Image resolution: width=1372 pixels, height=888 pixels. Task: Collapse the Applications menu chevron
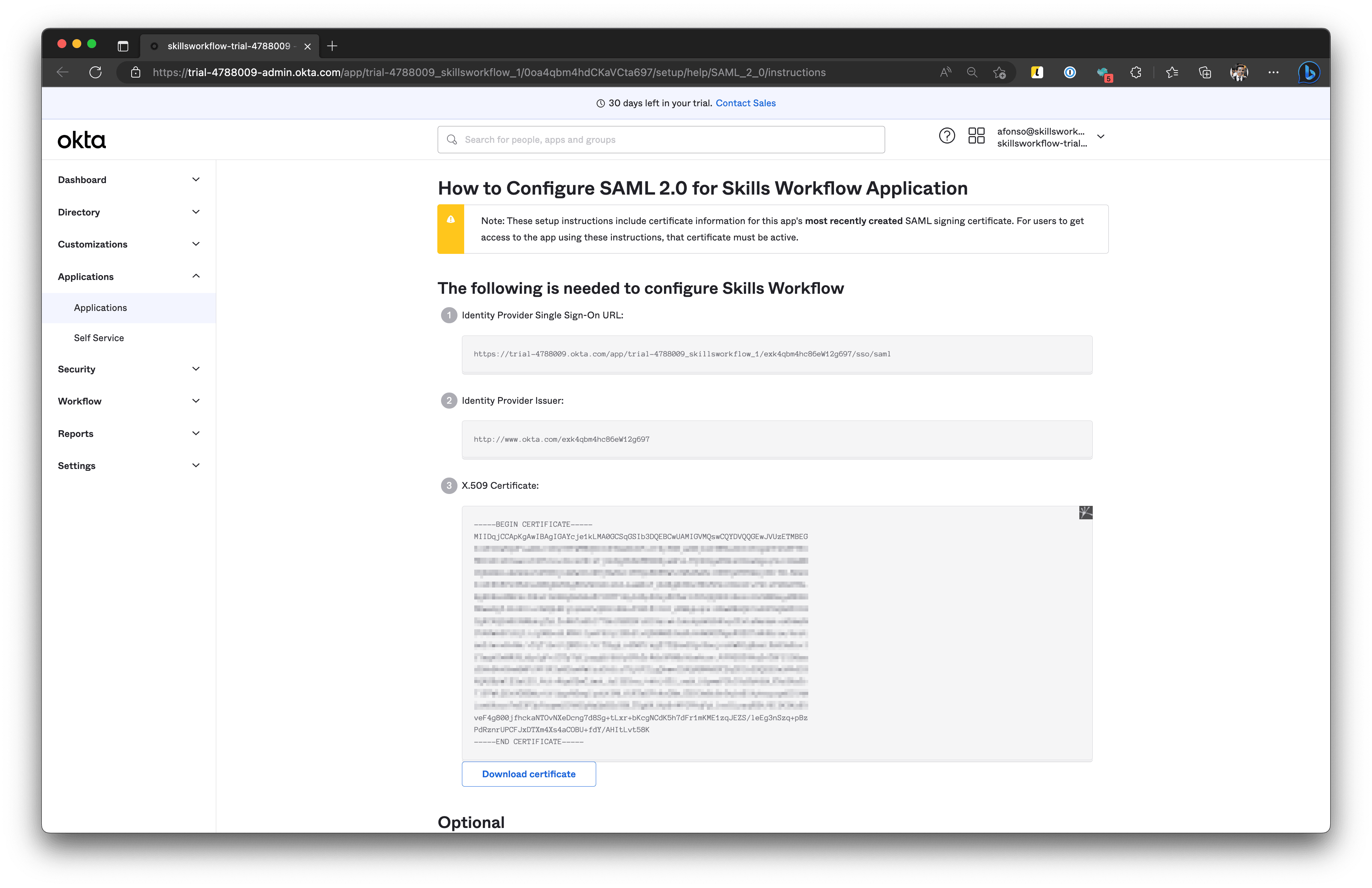coord(196,276)
